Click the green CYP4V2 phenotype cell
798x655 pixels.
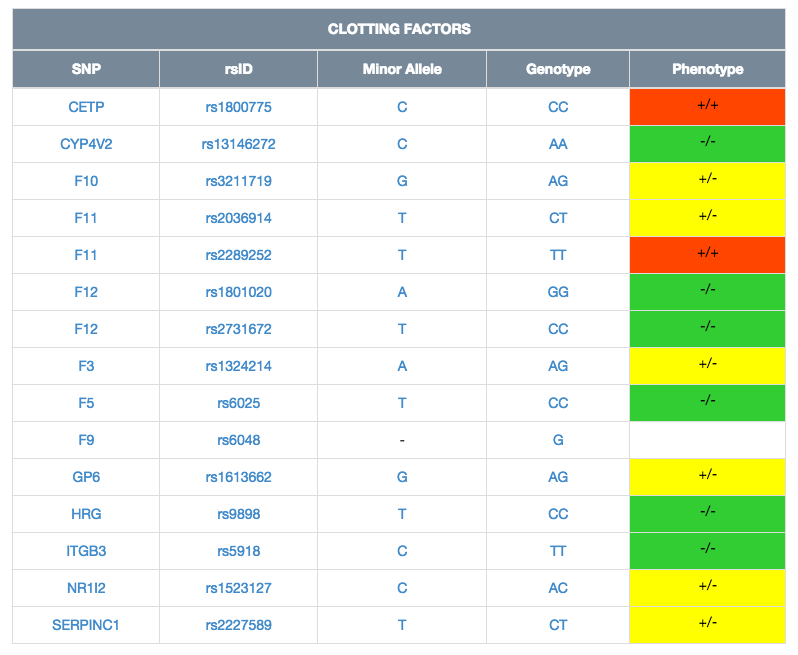coord(707,144)
